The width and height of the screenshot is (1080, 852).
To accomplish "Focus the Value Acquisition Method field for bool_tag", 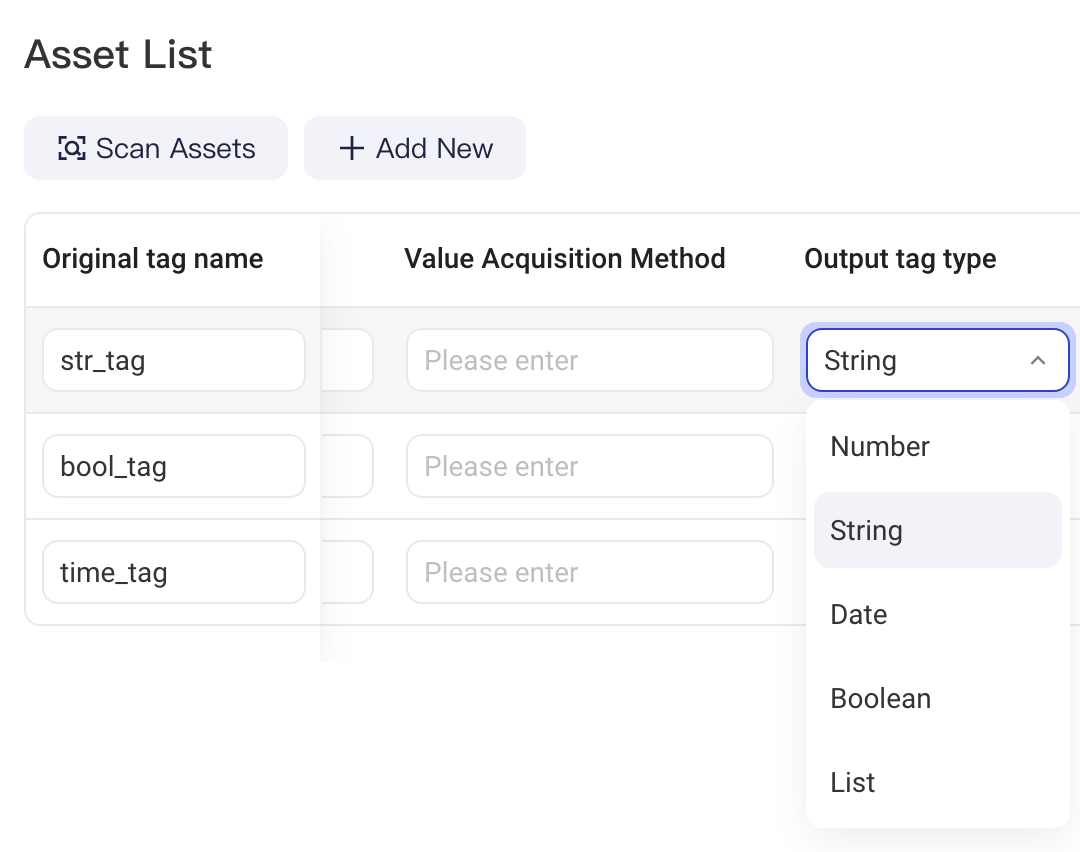I will (x=590, y=466).
